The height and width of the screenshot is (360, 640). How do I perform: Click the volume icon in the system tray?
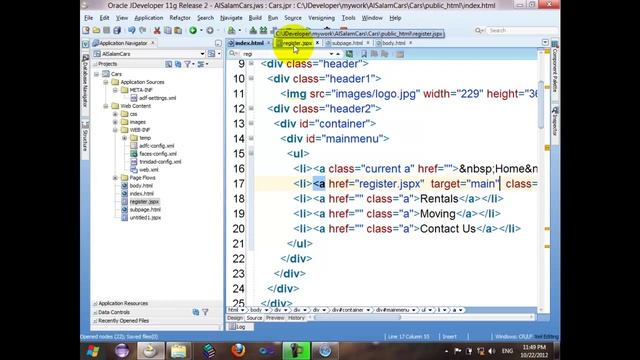coord(492,351)
